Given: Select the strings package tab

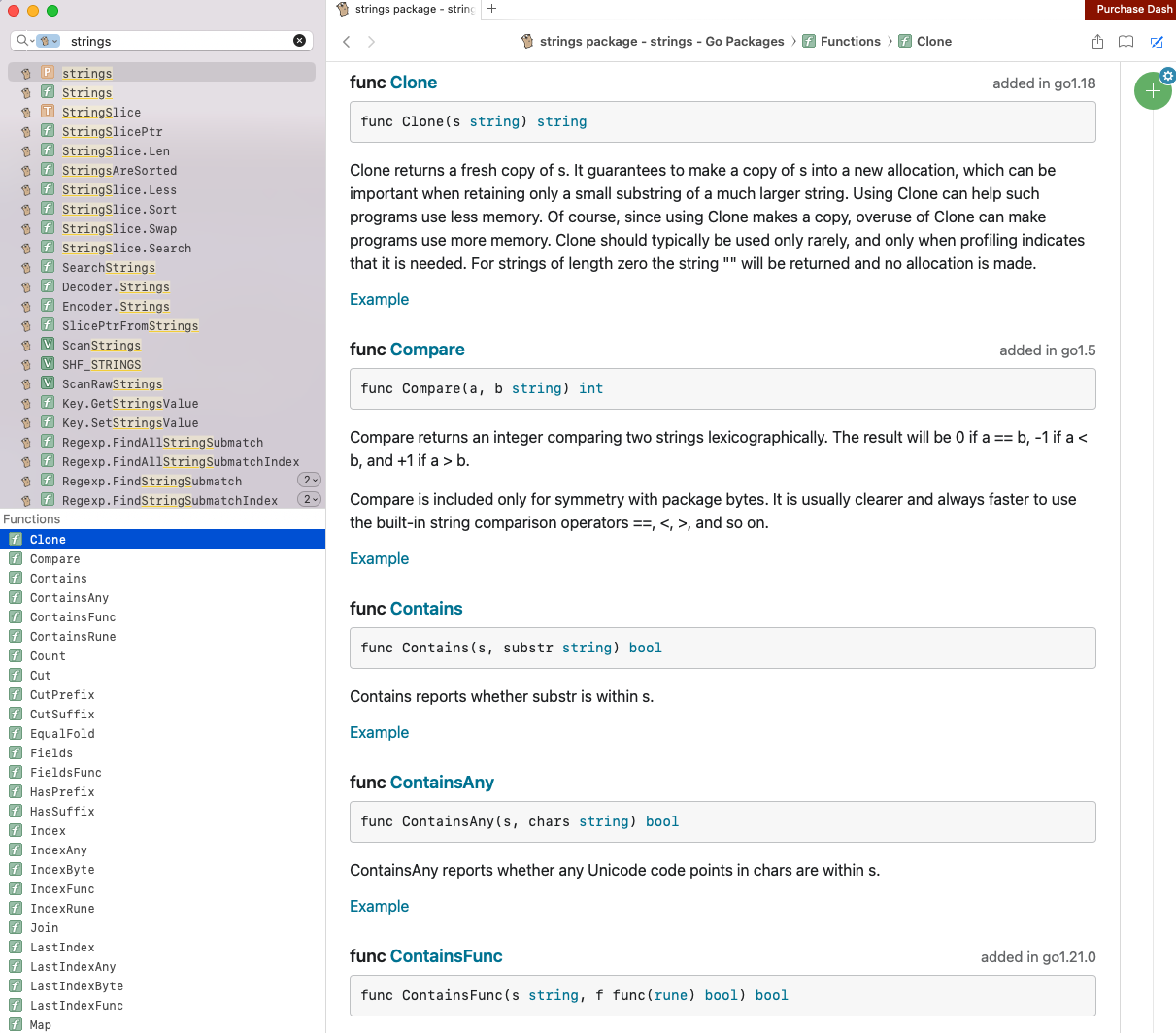Looking at the screenshot, I should pyautogui.click(x=406, y=9).
